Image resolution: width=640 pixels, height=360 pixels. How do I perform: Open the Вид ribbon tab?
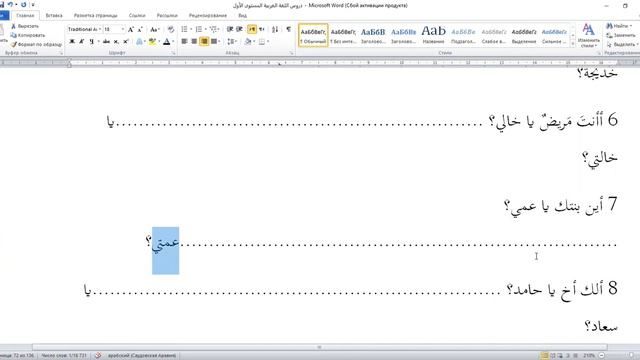pyautogui.click(x=242, y=16)
